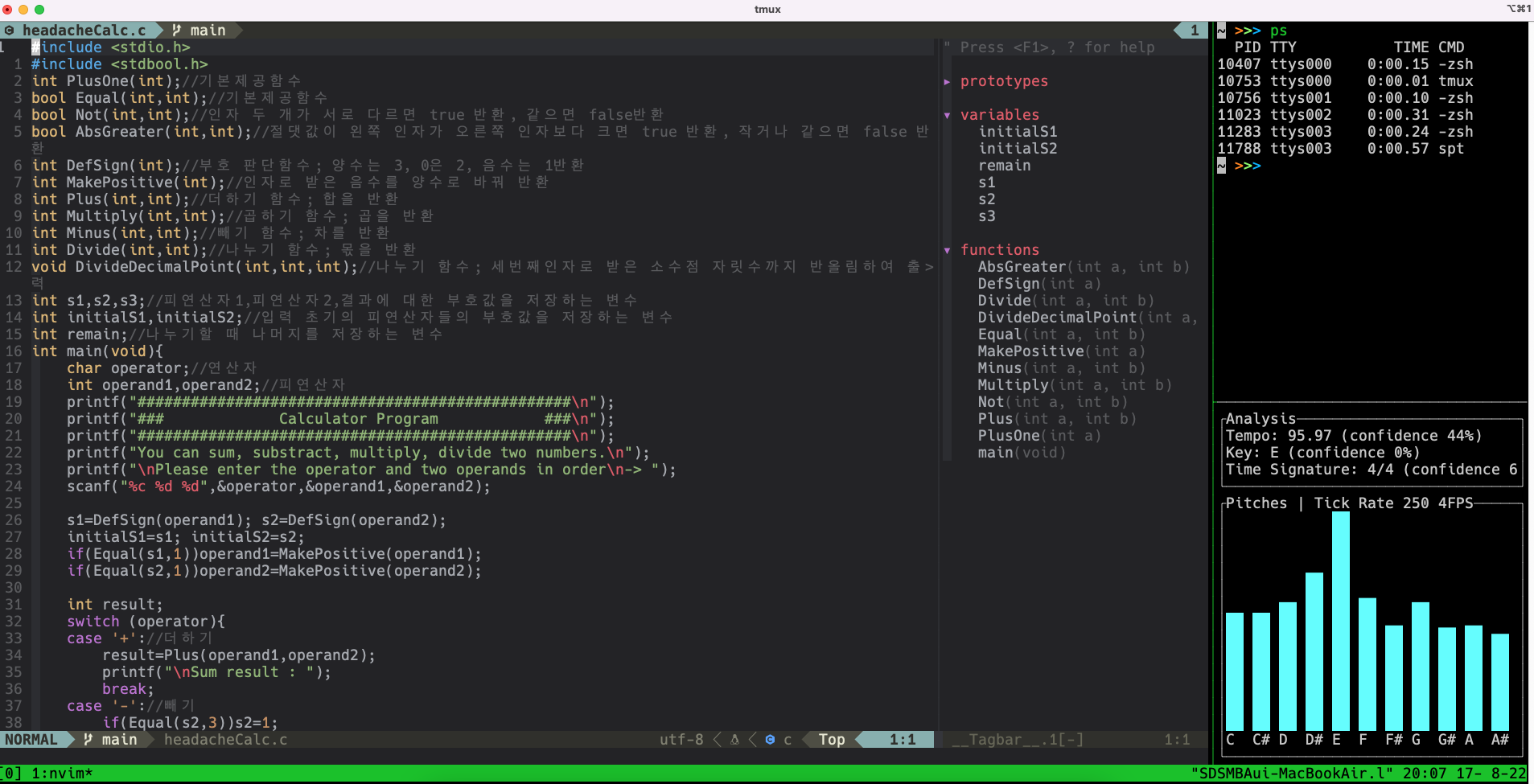
Task: Click the Key: E analysis line
Action: [1322, 453]
